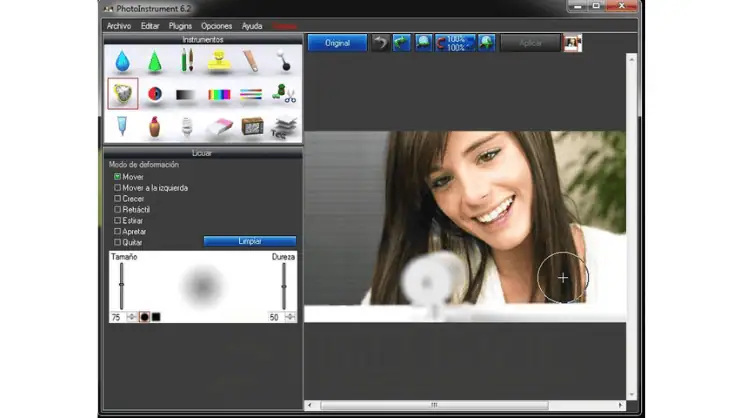Screen dimensions: 743x418
Task: Select the light blue tube tool
Action: pos(122,127)
